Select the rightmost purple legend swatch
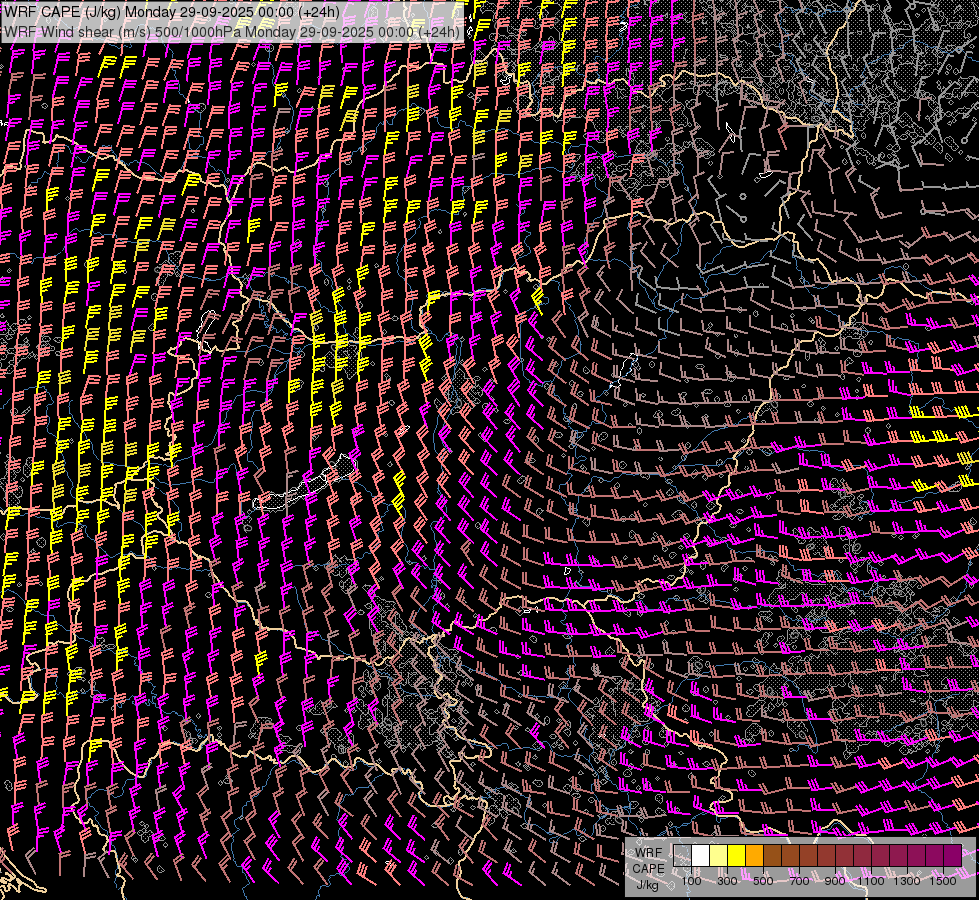 952,855
